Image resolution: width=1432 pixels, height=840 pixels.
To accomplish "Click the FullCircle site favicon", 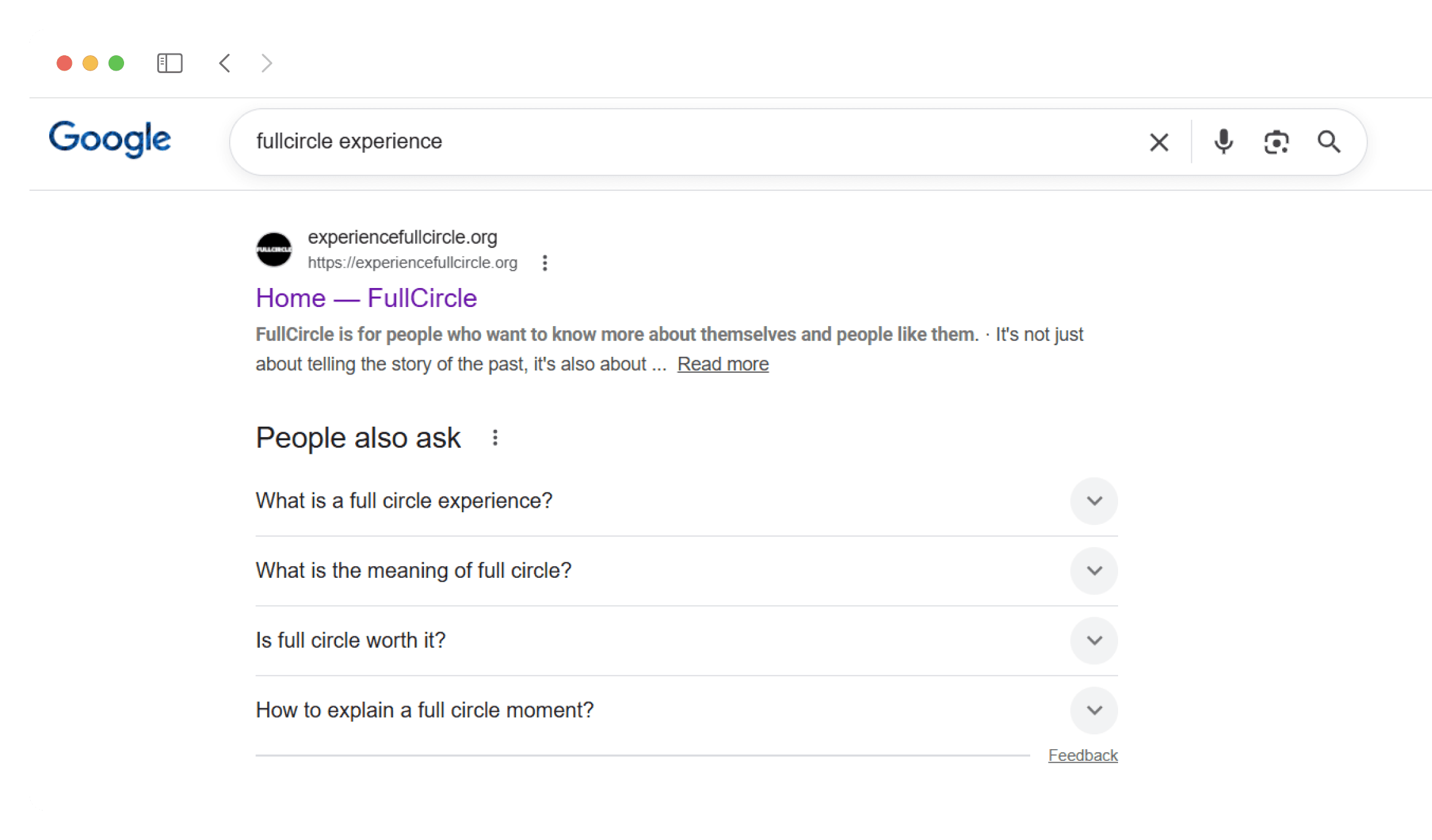I will (x=274, y=249).
